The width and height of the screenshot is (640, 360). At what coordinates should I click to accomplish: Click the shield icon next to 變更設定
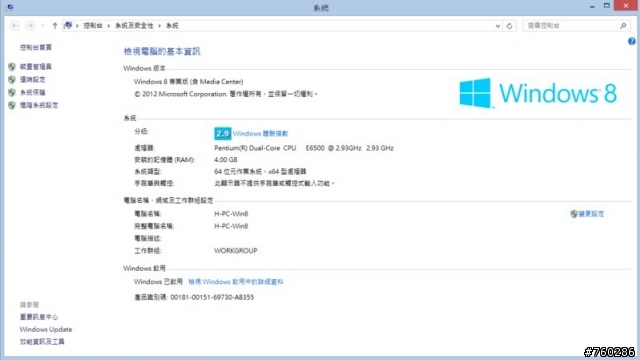pyautogui.click(x=574, y=214)
